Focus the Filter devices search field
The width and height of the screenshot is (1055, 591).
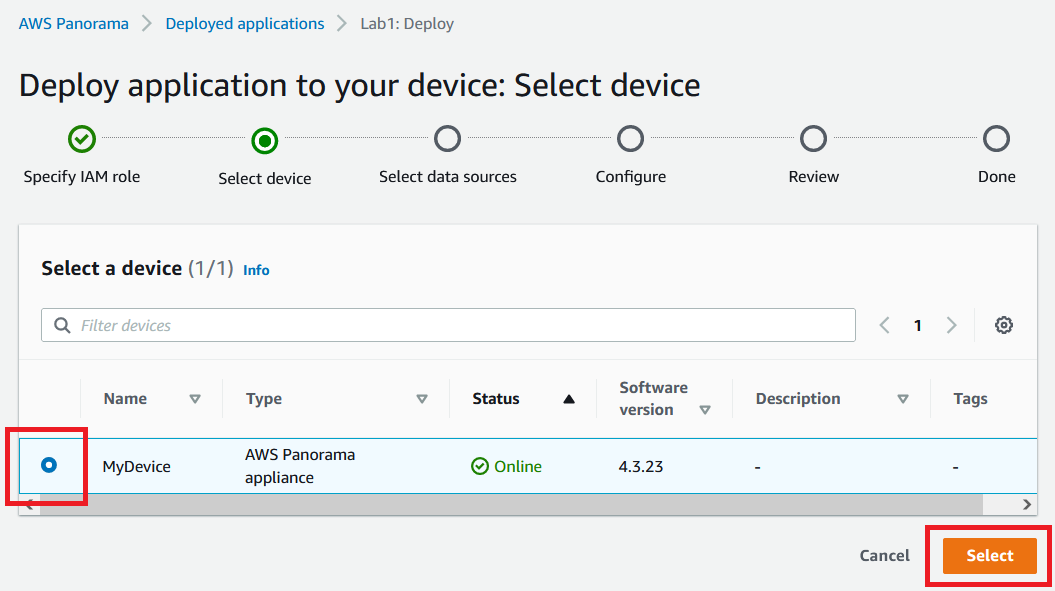click(448, 325)
